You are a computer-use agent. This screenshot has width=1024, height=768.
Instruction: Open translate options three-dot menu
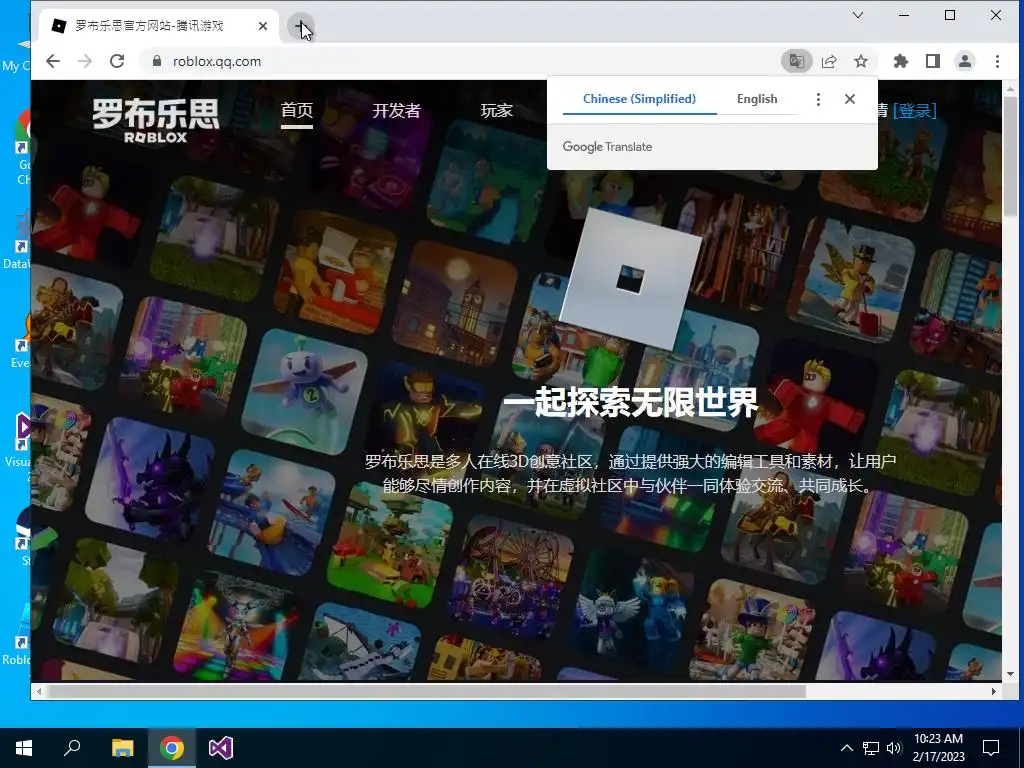tap(818, 99)
